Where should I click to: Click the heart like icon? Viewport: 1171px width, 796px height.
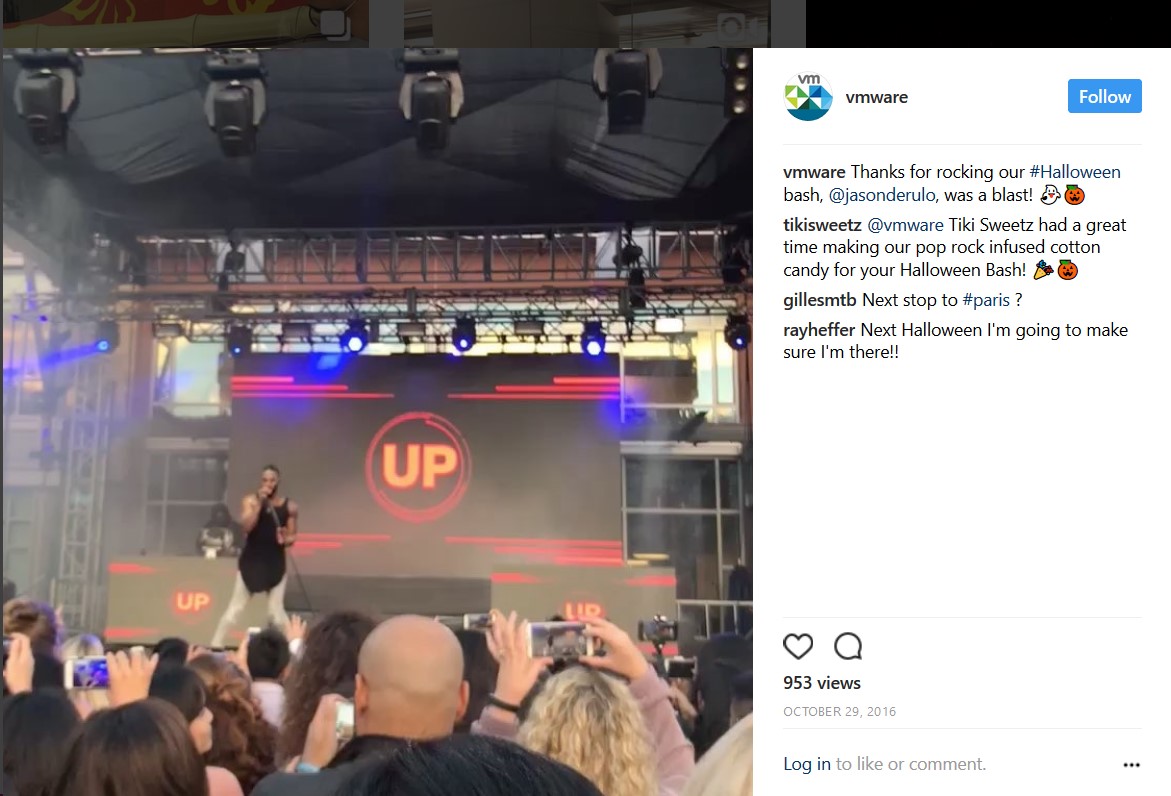pos(798,646)
